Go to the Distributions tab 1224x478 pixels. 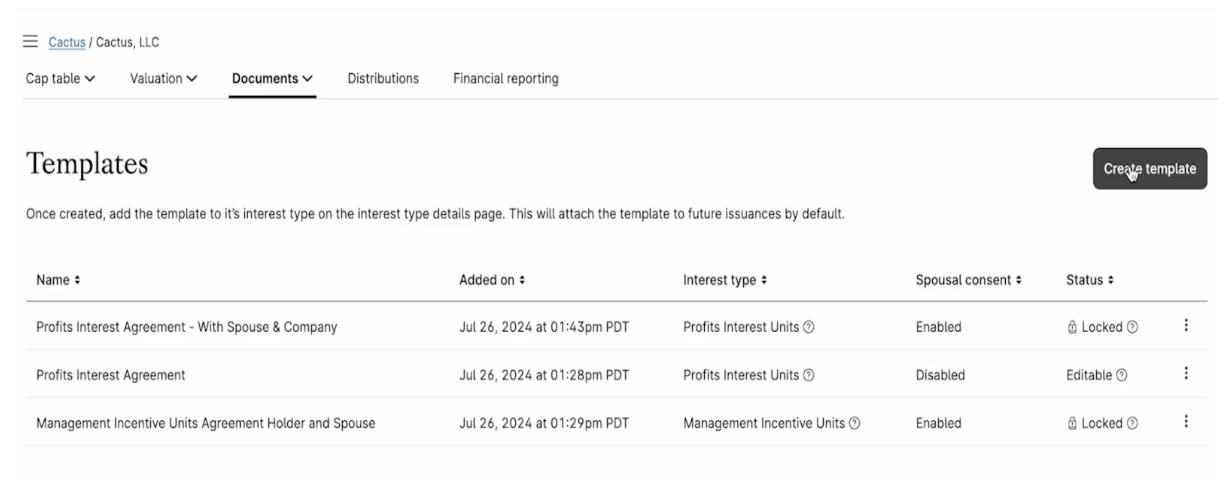pos(383,78)
